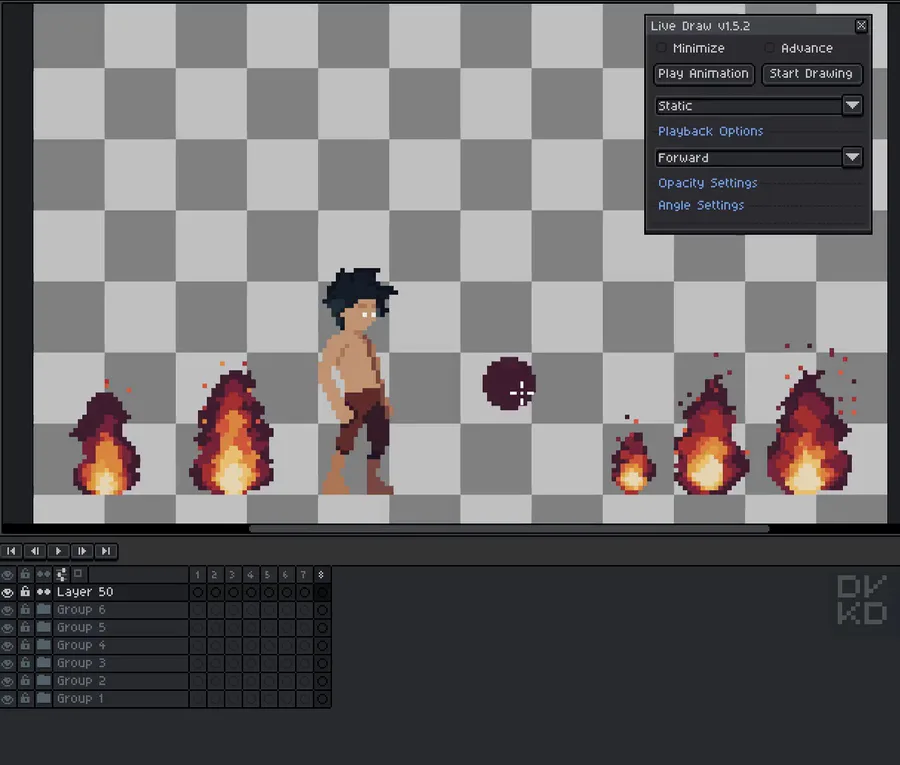This screenshot has height=765, width=900.
Task: Select the Group 4 layer name
Action: click(x=81, y=645)
